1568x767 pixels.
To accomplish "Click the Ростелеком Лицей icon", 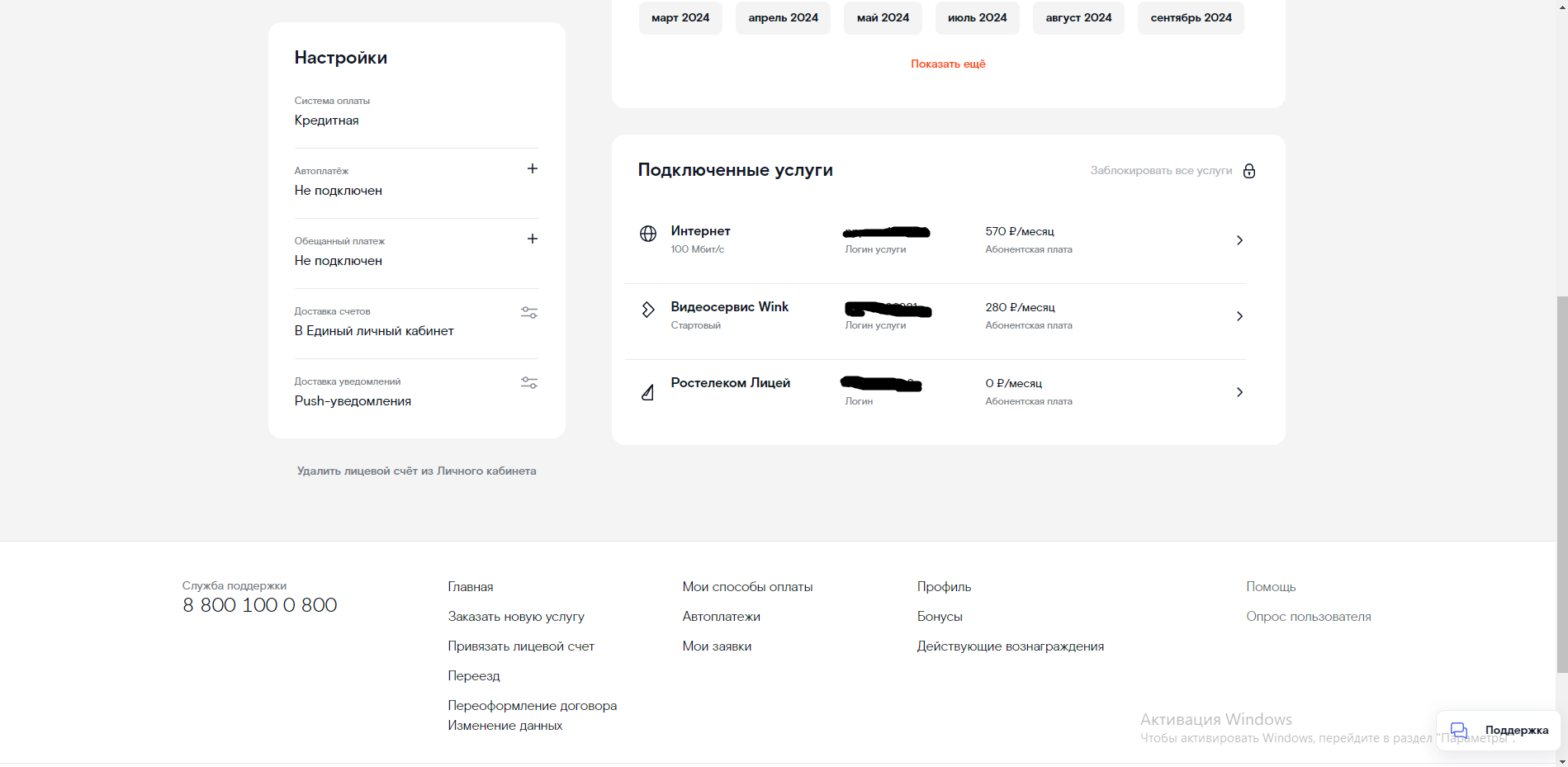I will tap(648, 392).
